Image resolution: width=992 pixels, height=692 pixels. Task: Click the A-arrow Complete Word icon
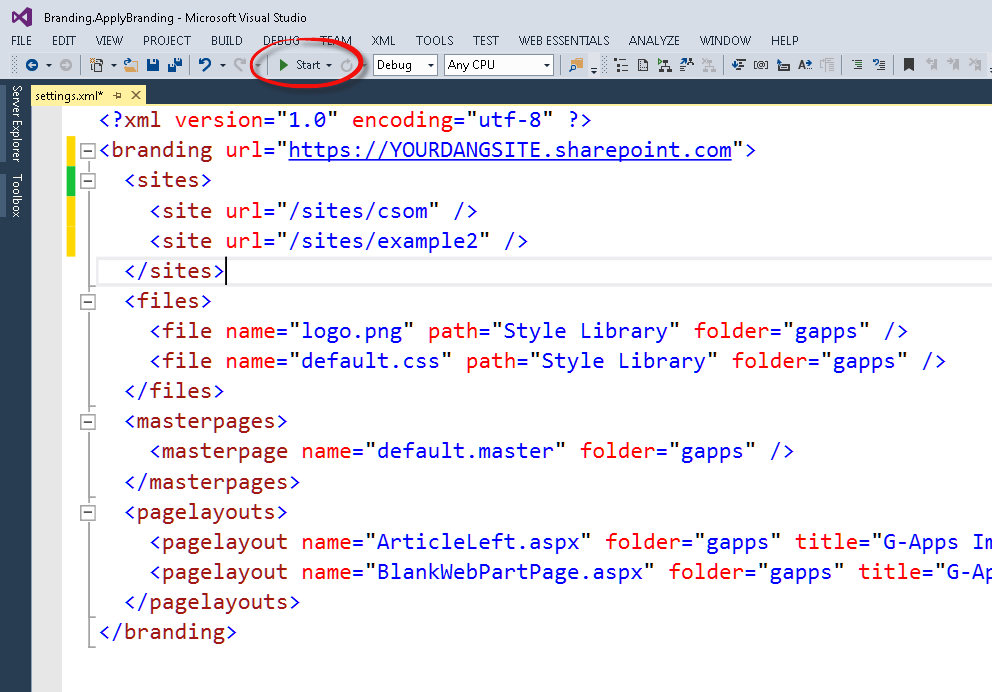click(x=805, y=65)
